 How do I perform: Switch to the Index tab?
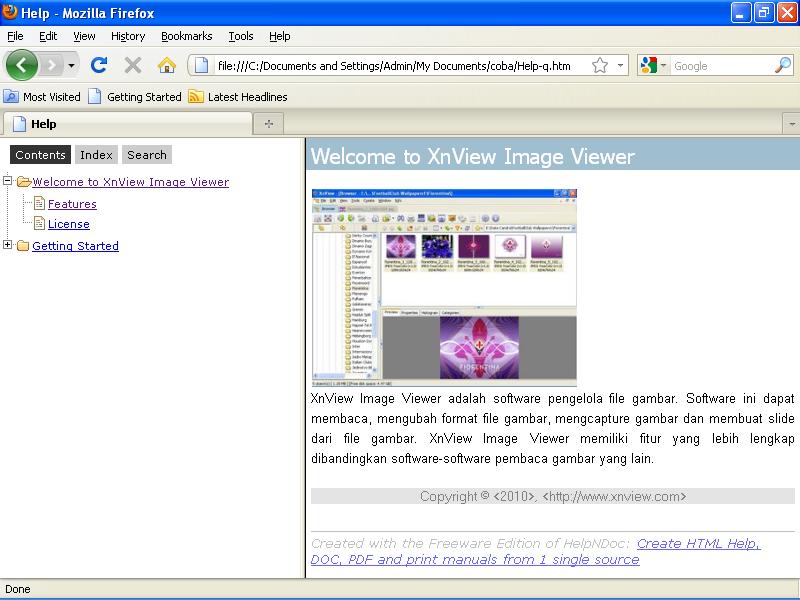96,155
